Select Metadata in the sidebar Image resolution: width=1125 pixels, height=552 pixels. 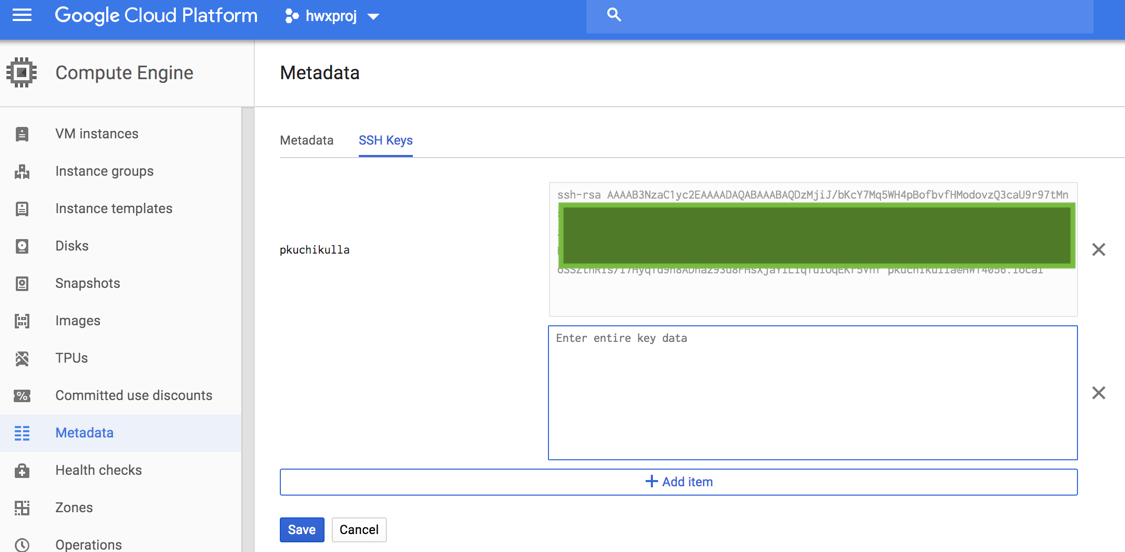[84, 433]
